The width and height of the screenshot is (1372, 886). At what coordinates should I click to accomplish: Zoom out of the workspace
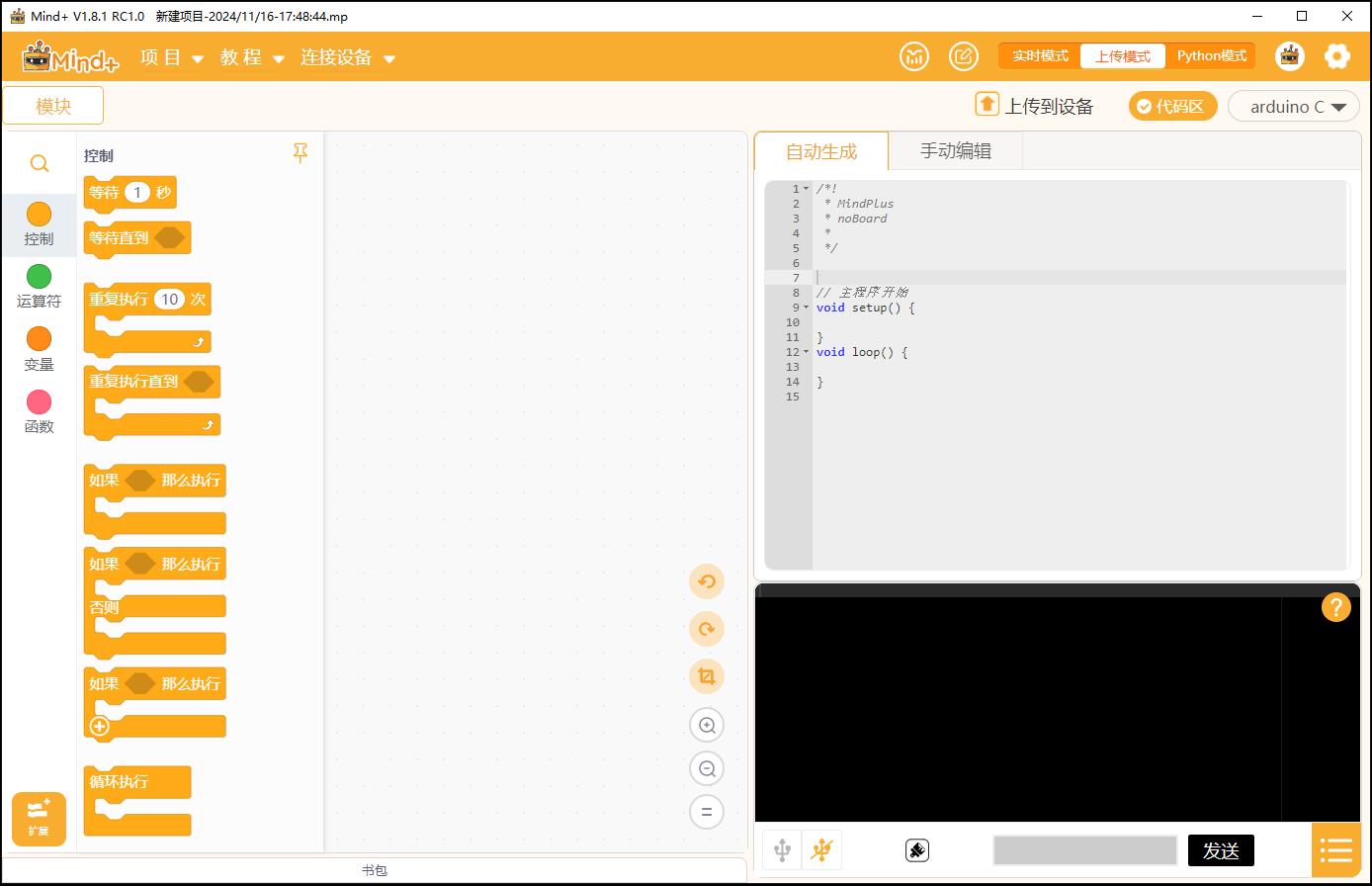[707, 768]
